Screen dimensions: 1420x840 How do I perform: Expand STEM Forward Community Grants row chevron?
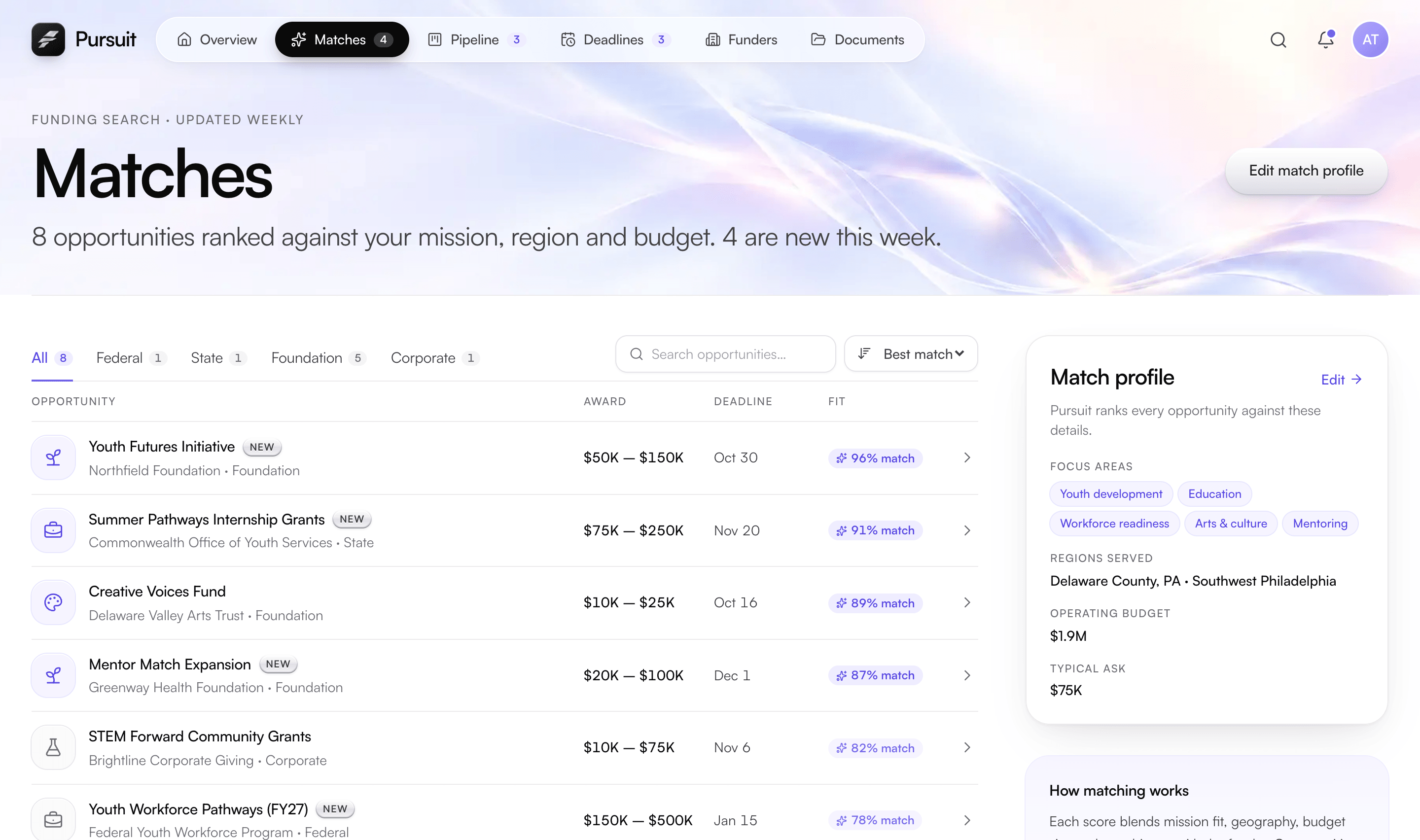[x=967, y=747]
